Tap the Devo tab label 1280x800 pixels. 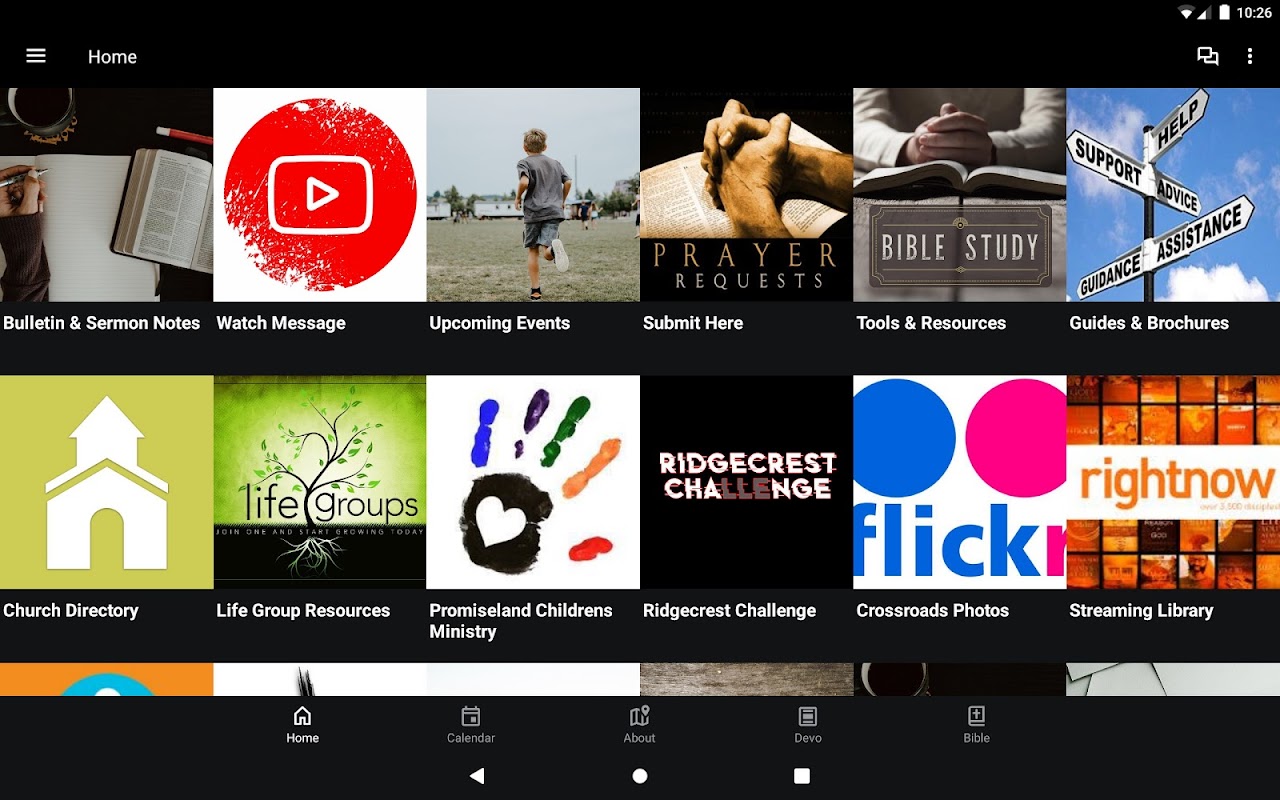(808, 738)
